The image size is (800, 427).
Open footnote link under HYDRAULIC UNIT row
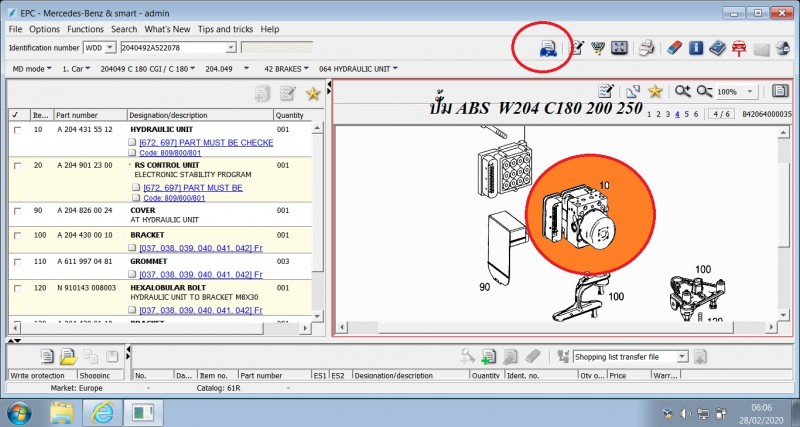pos(206,142)
